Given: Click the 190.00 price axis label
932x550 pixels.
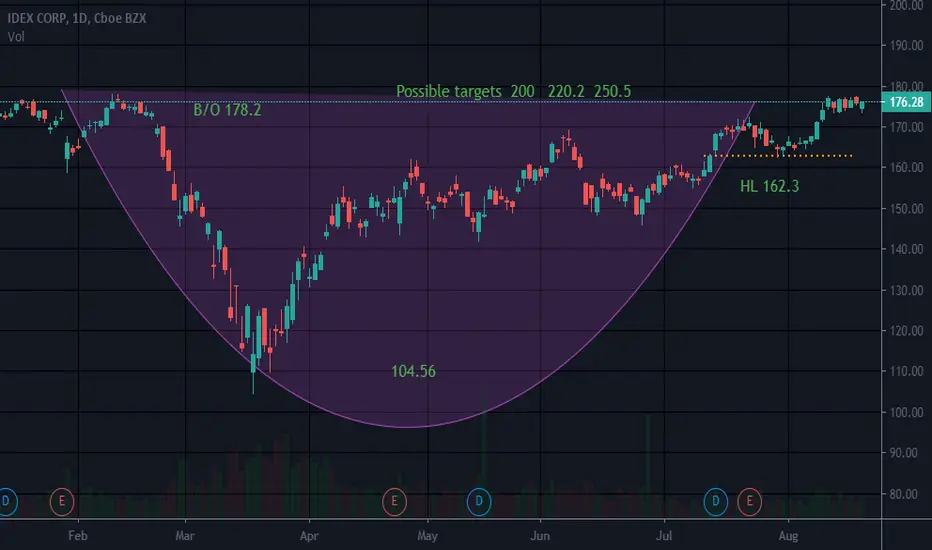Looking at the screenshot, I should click(906, 46).
